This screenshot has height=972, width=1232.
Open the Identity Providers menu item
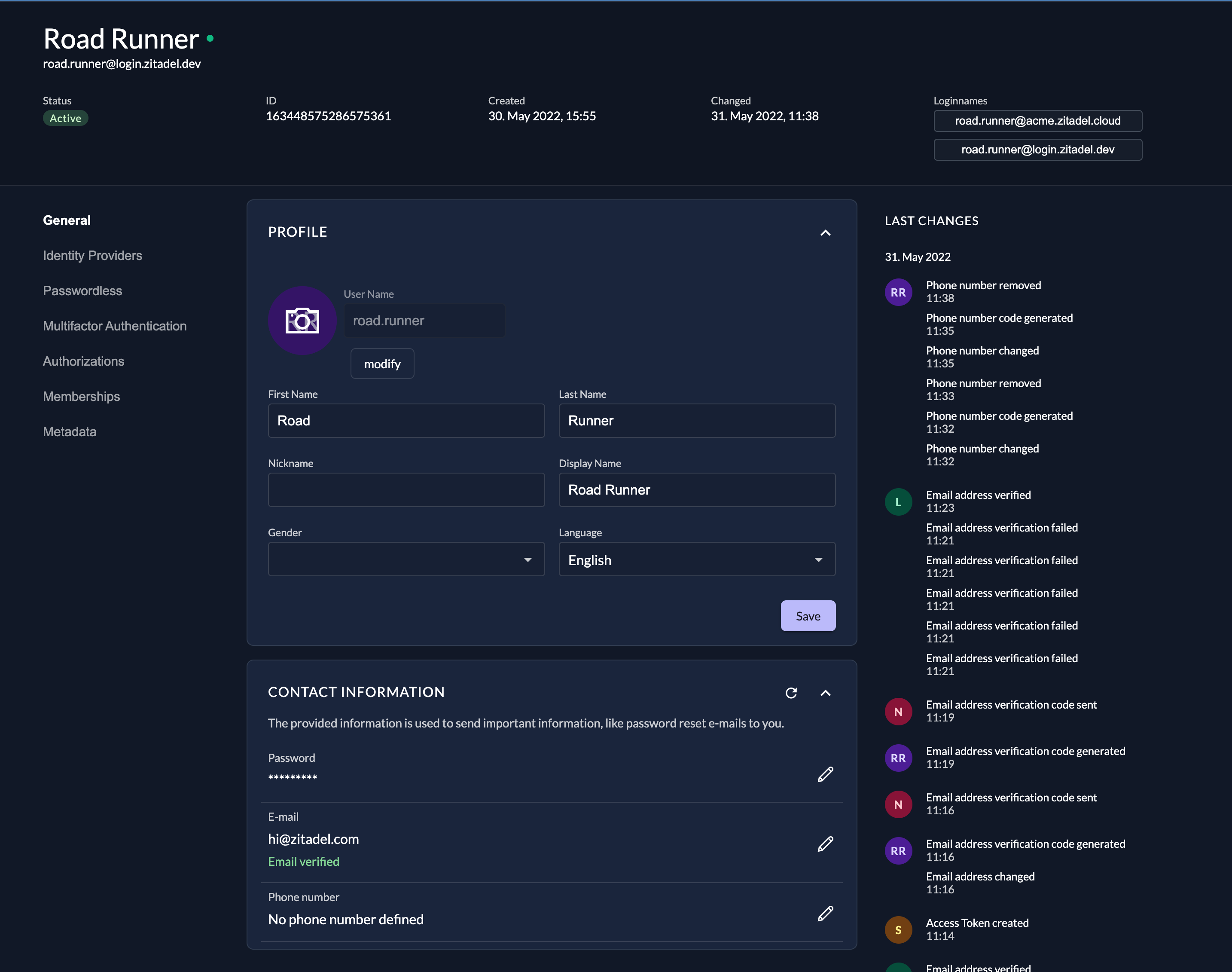[x=93, y=256]
